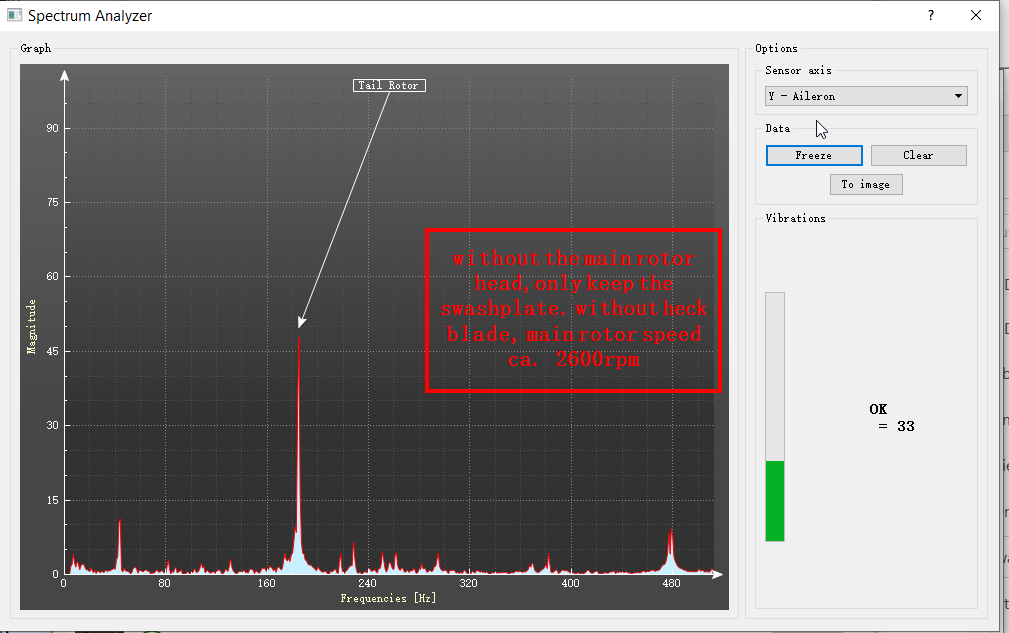Click the OK = 33 vibration reading
The image size is (1009, 633).
[x=891, y=418]
